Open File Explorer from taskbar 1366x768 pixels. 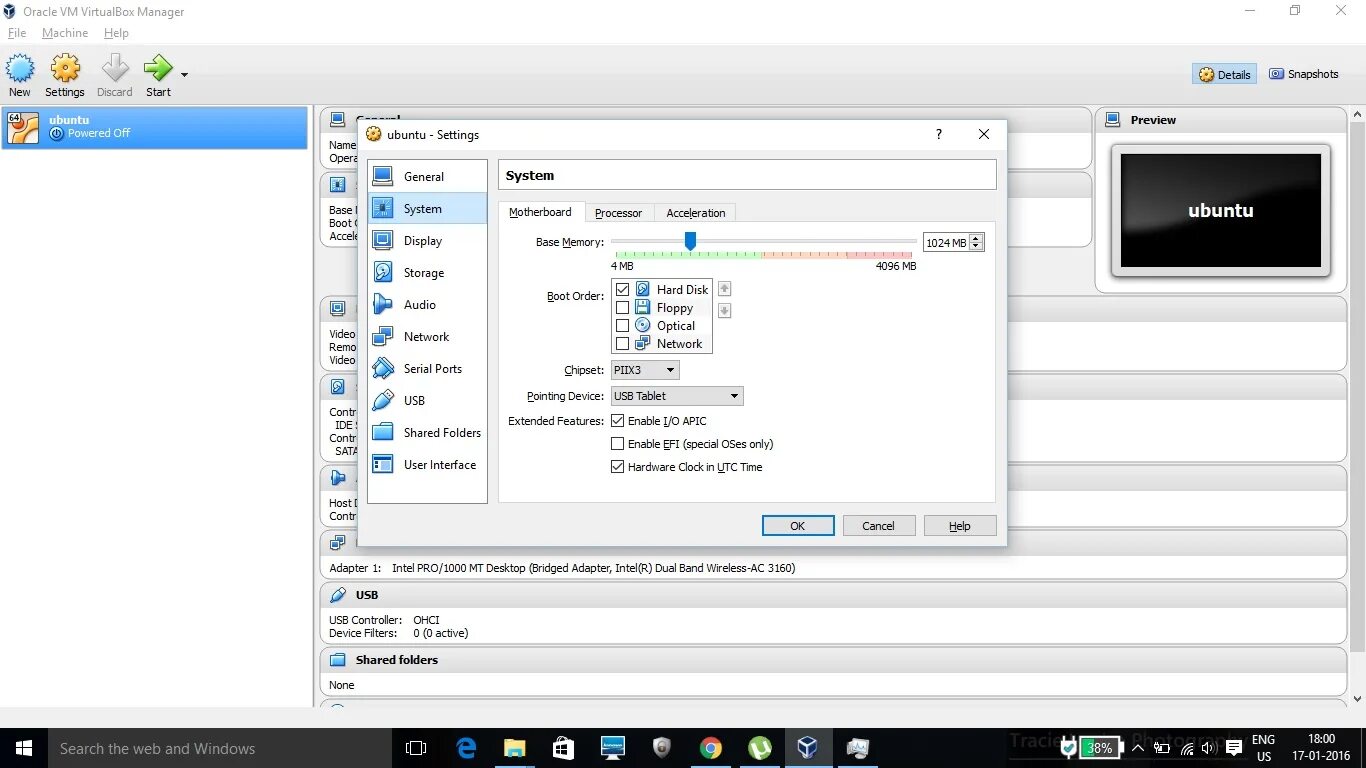point(515,748)
